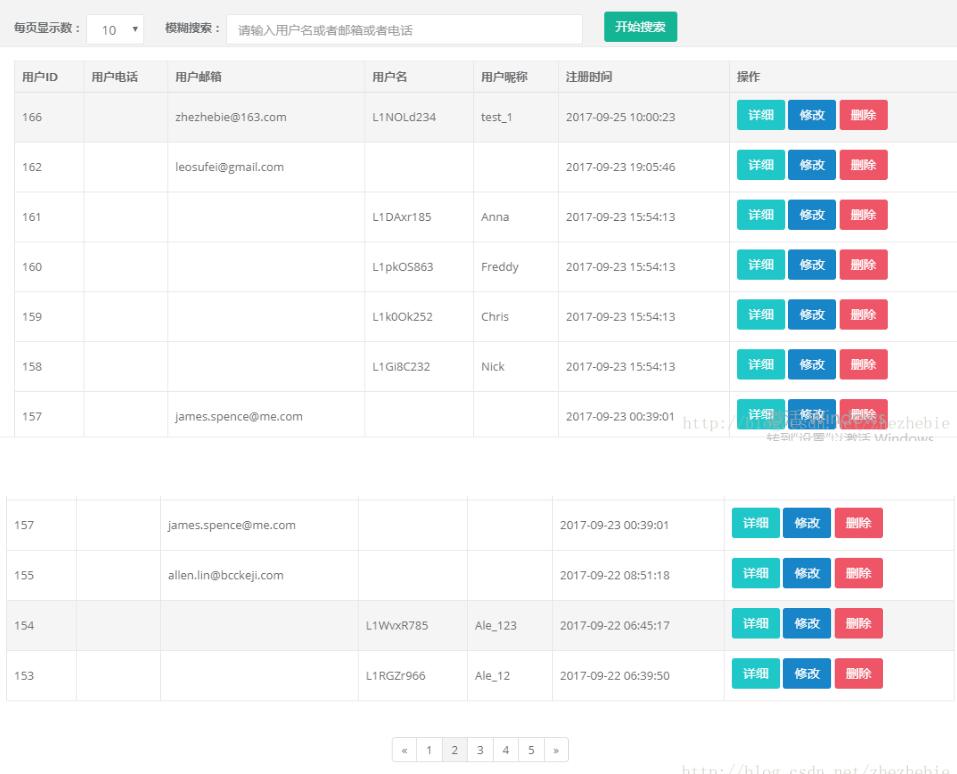Image resolution: width=957 pixels, height=774 pixels.
Task: View 详细 for user 166
Action: (x=761, y=115)
